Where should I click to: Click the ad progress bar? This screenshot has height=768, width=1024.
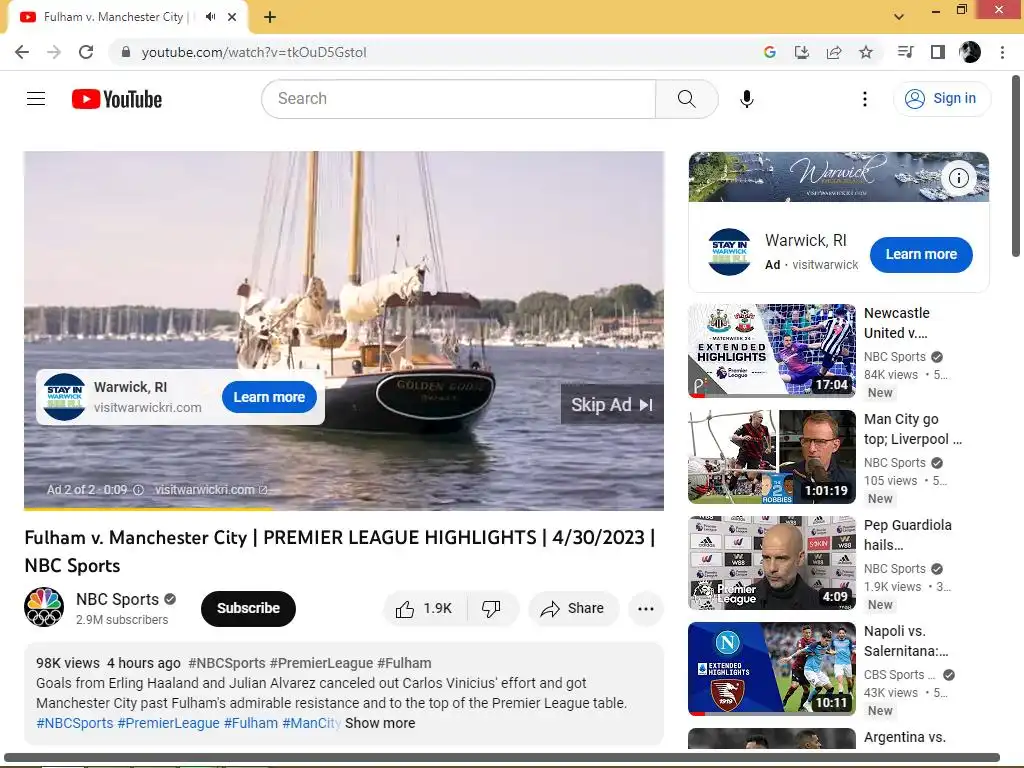click(x=344, y=508)
